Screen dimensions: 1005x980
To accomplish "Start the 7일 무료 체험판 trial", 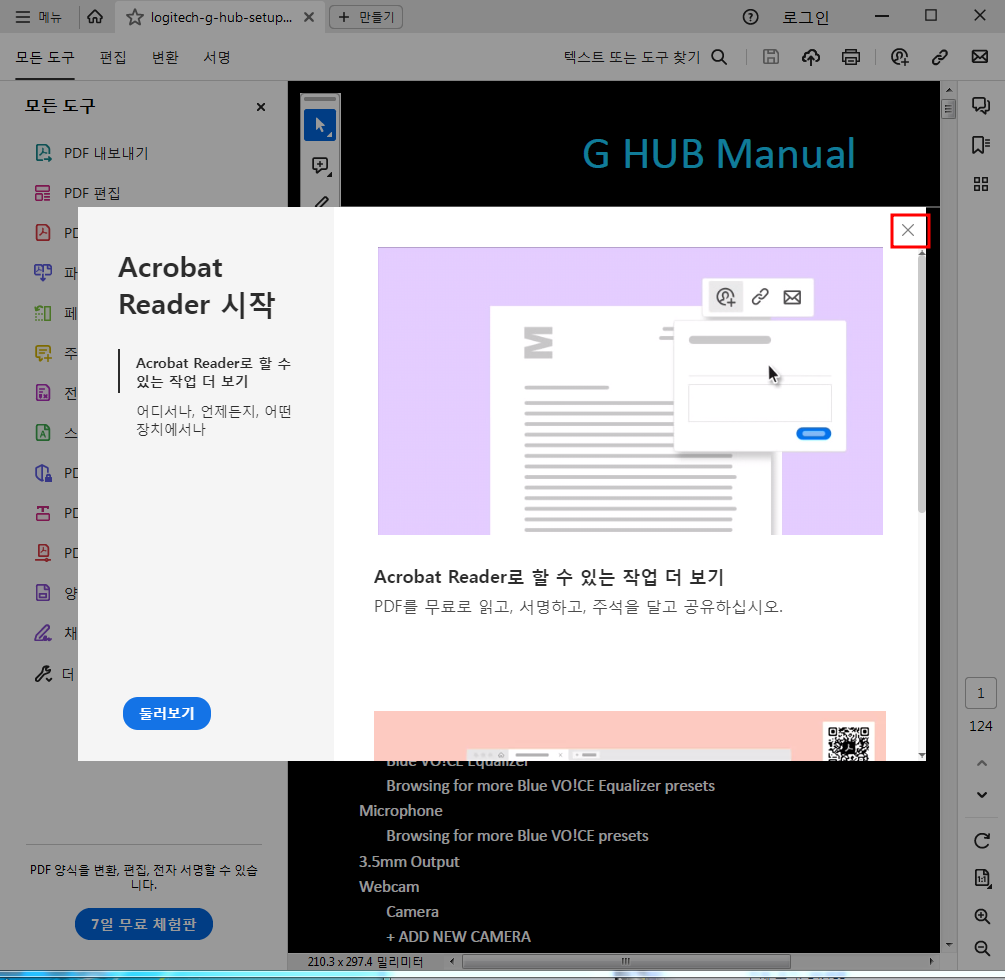I will pyautogui.click(x=143, y=924).
